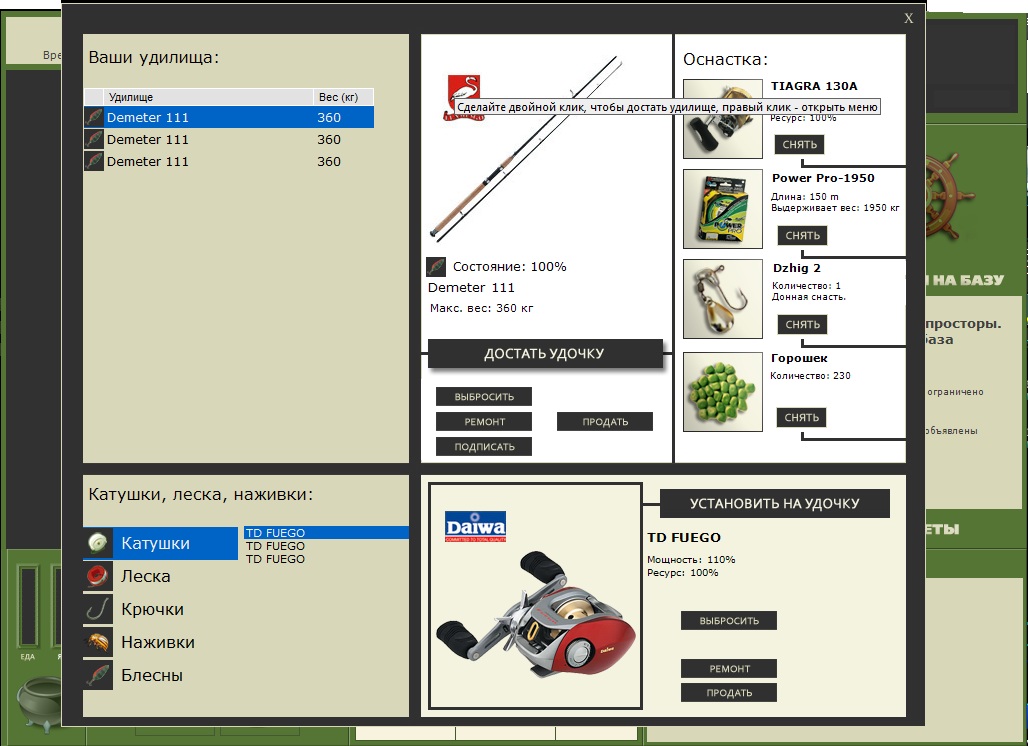The width and height of the screenshot is (1028, 746).
Task: Select the Катушки reel category icon
Action: coord(98,543)
